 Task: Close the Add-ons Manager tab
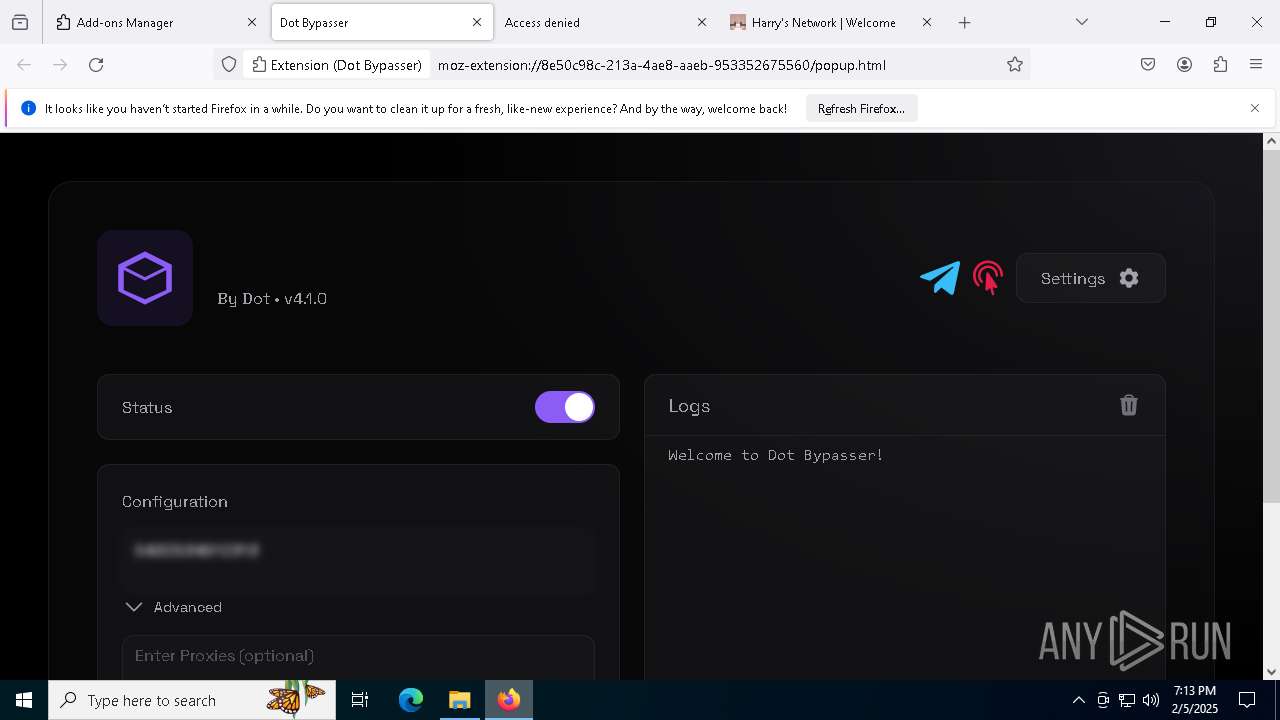click(x=252, y=22)
